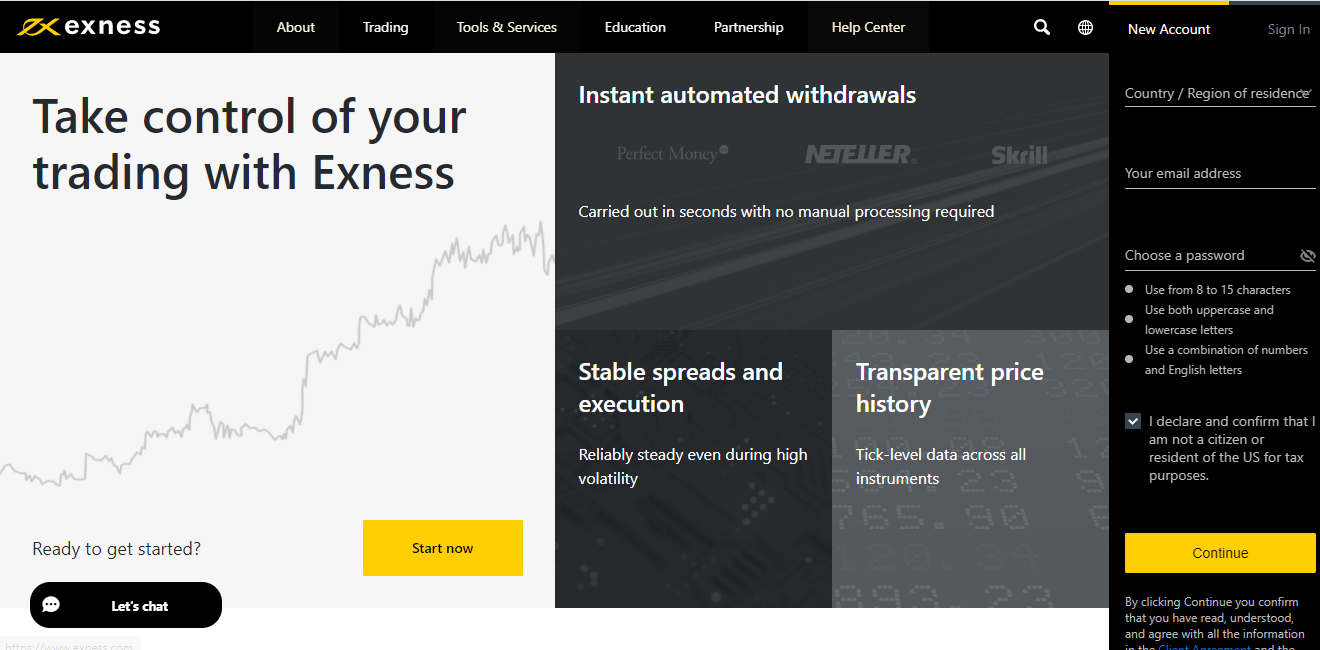Click 'Carried out in seconds' description text
The image size is (1320, 650).
pyautogui.click(x=786, y=212)
